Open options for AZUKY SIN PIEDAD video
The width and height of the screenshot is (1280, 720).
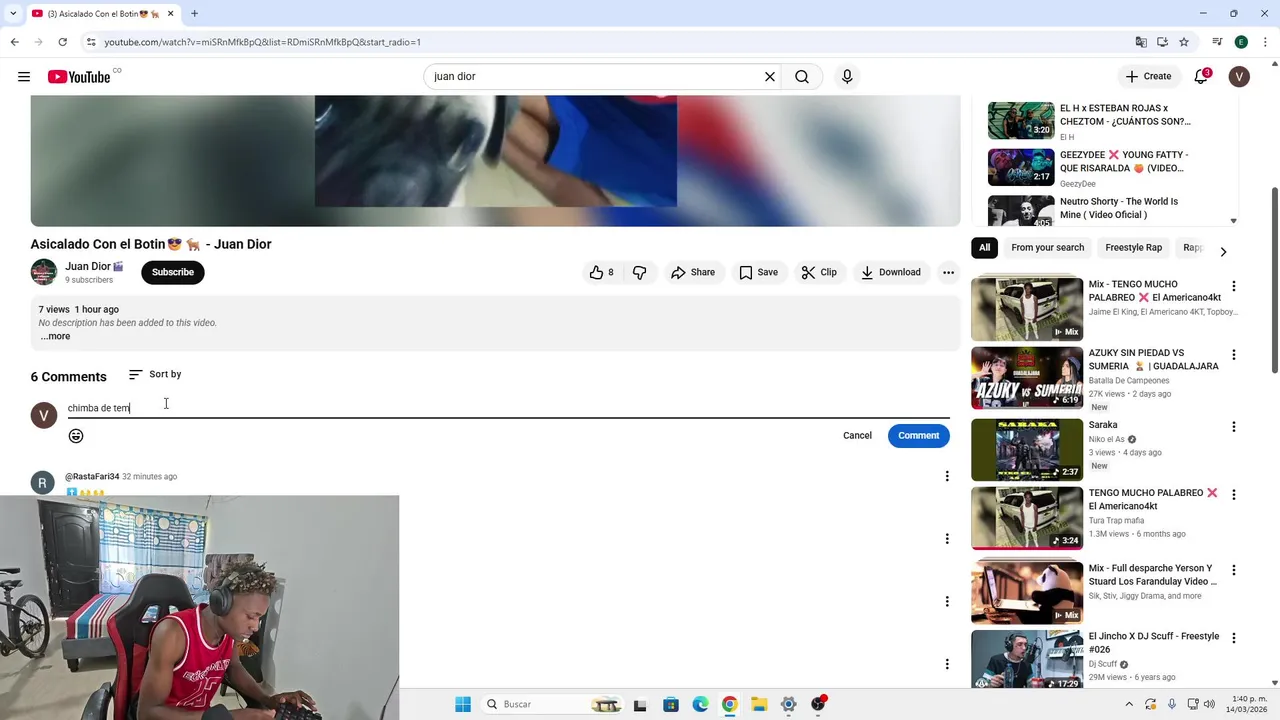1234,355
